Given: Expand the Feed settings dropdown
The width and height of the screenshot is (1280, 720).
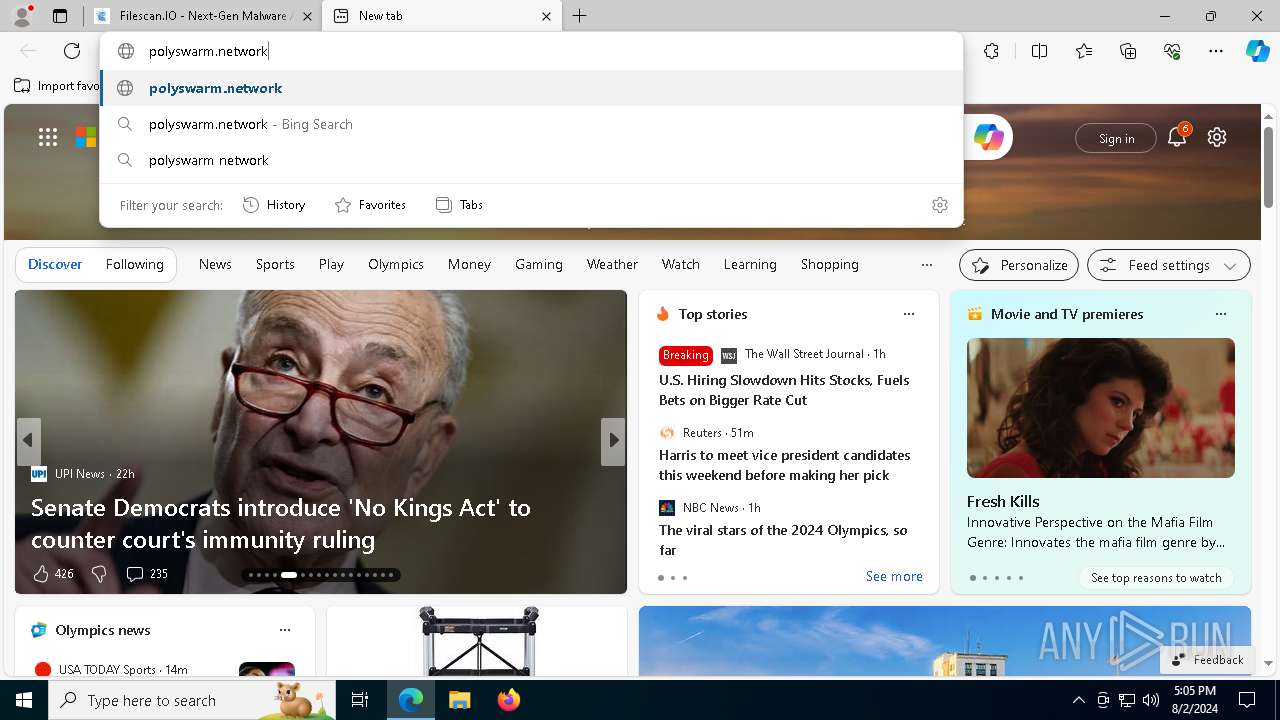Looking at the screenshot, I should tap(1169, 265).
